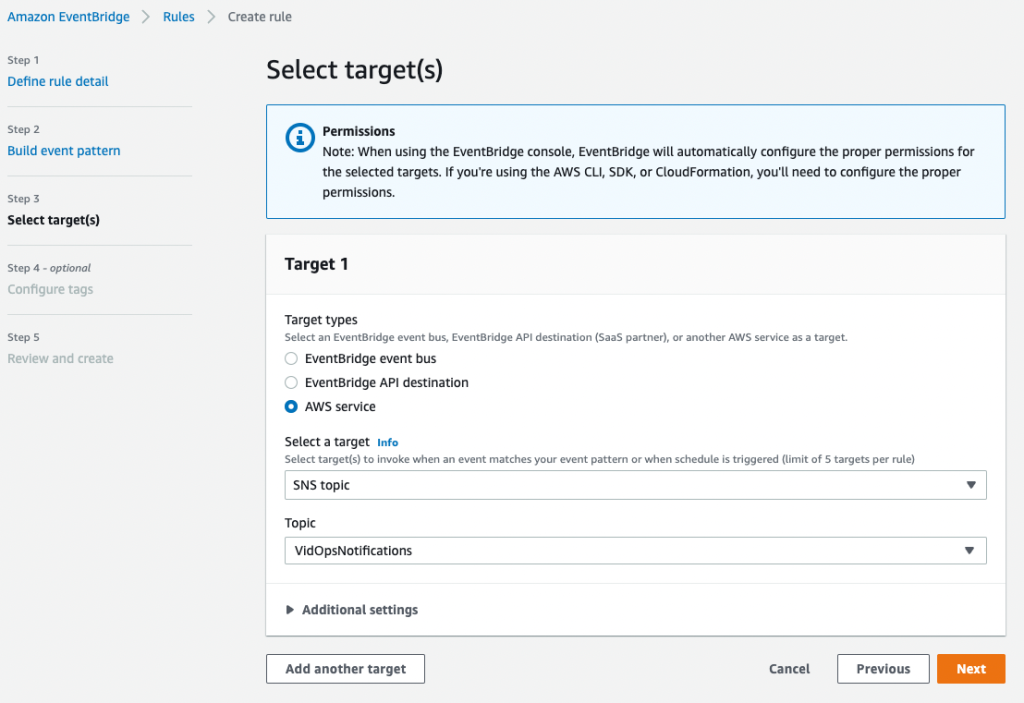
Task: Open the SNS topic target selector
Action: coord(636,484)
